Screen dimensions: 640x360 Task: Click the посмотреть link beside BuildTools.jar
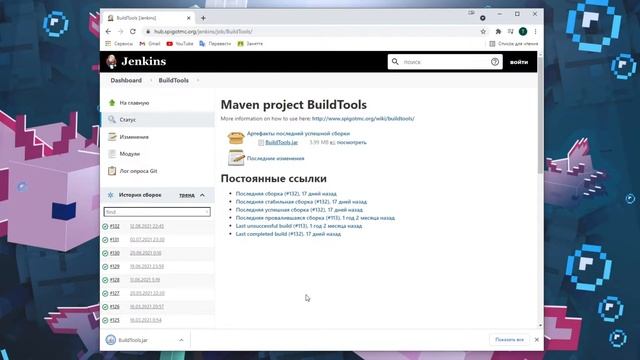pos(351,142)
